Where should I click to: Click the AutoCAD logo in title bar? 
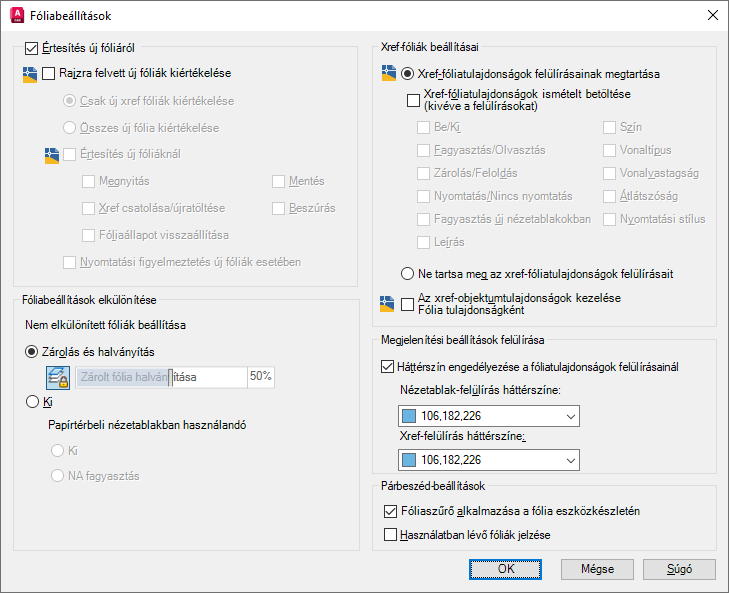pos(17,15)
